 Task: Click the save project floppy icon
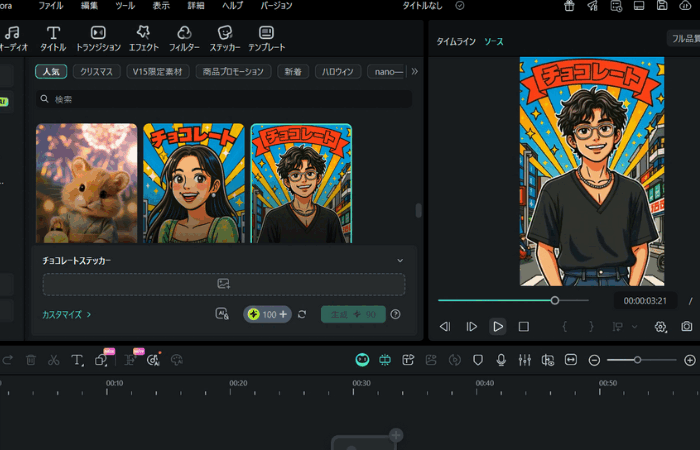[662, 6]
